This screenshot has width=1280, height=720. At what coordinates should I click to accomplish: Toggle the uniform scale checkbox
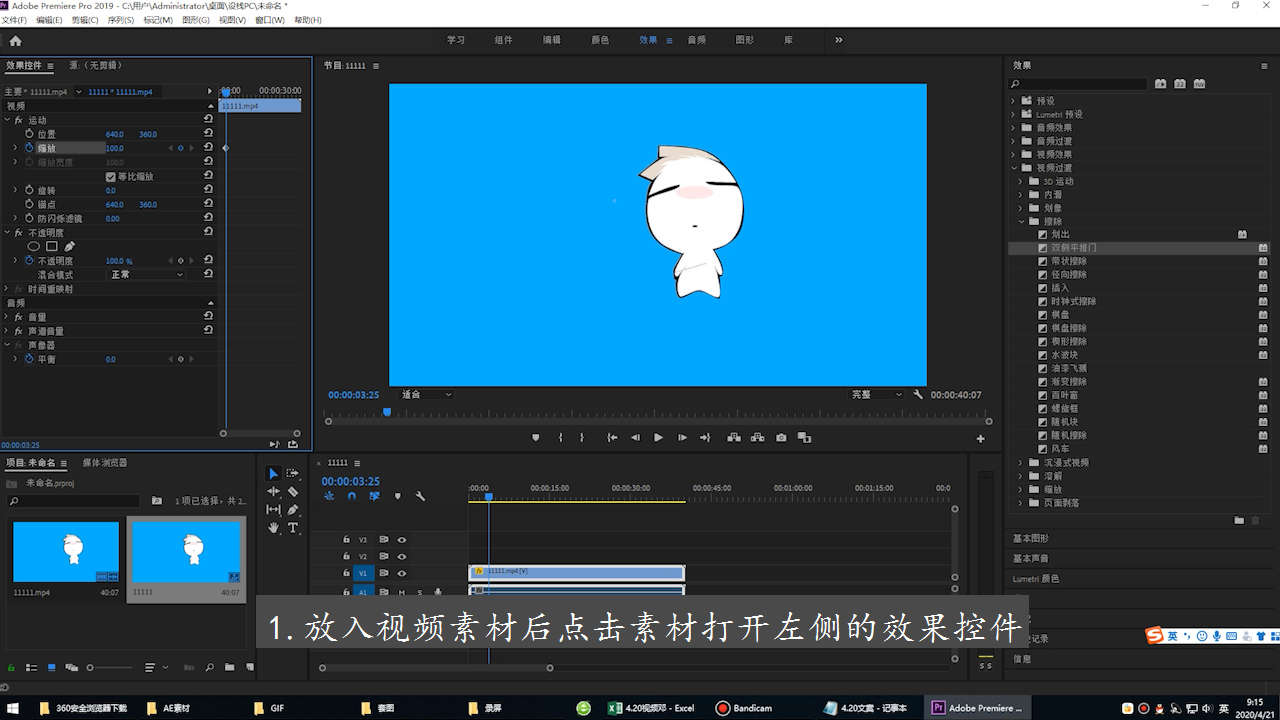(x=111, y=177)
